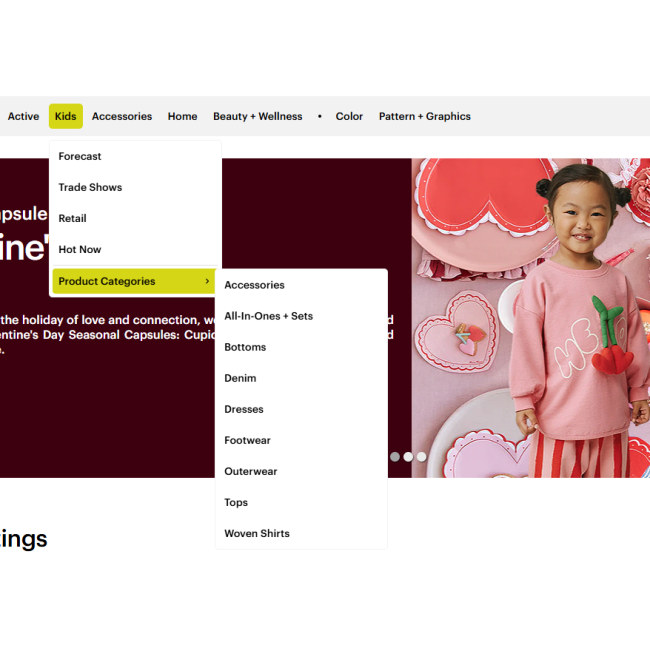Image resolution: width=650 pixels, height=650 pixels.
Task: Choose Forecast from the Kids menu
Action: pos(80,156)
